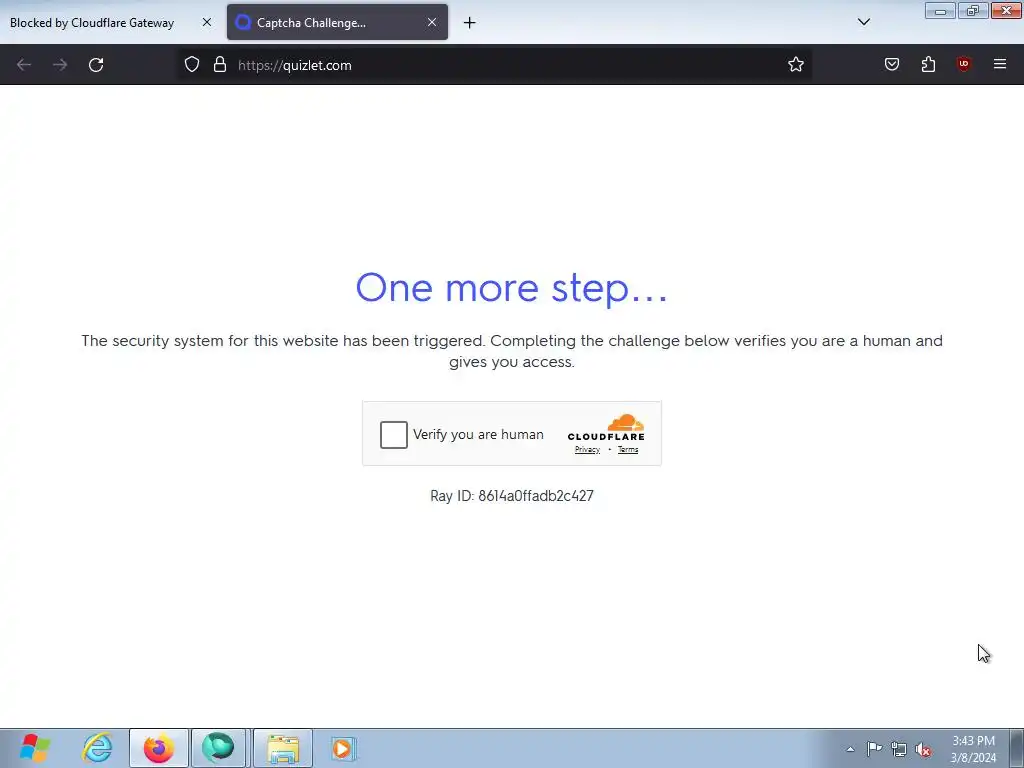Open the green globe app in taskbar
The image size is (1024, 768).
pos(218,748)
